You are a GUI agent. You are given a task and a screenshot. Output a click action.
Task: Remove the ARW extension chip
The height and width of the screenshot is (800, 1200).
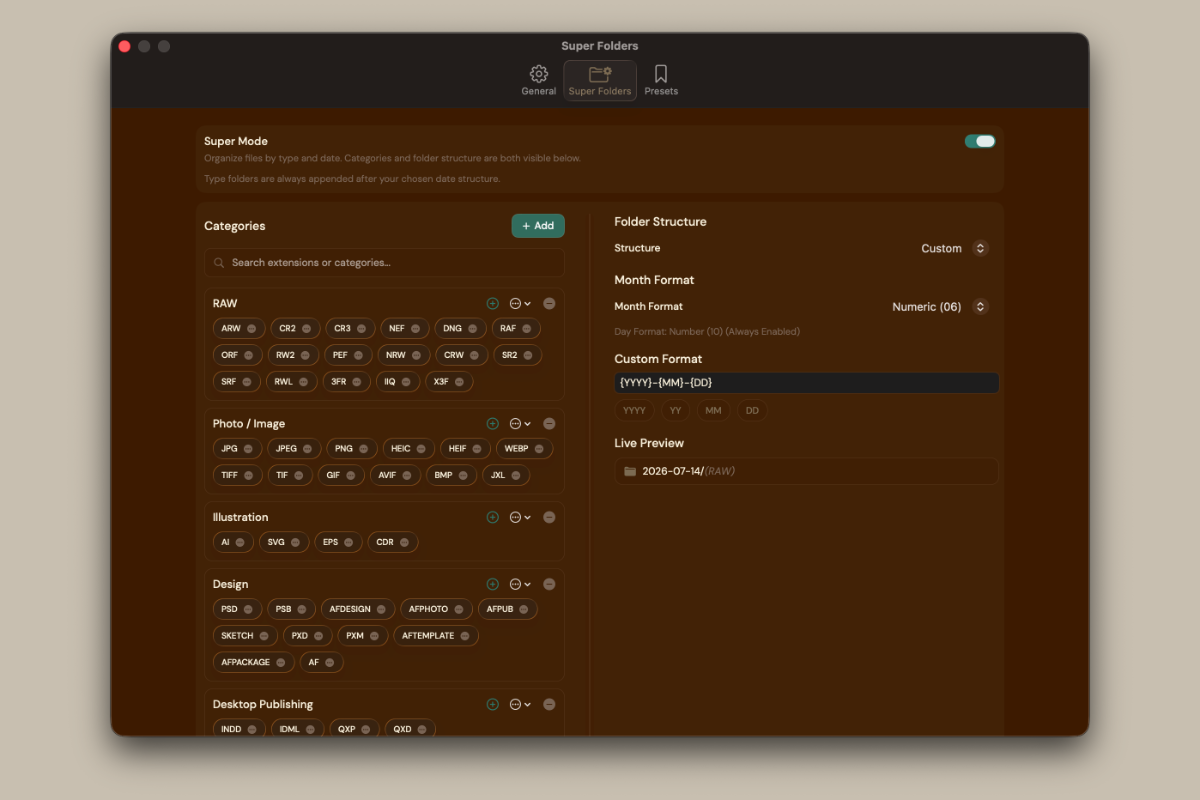click(251, 329)
